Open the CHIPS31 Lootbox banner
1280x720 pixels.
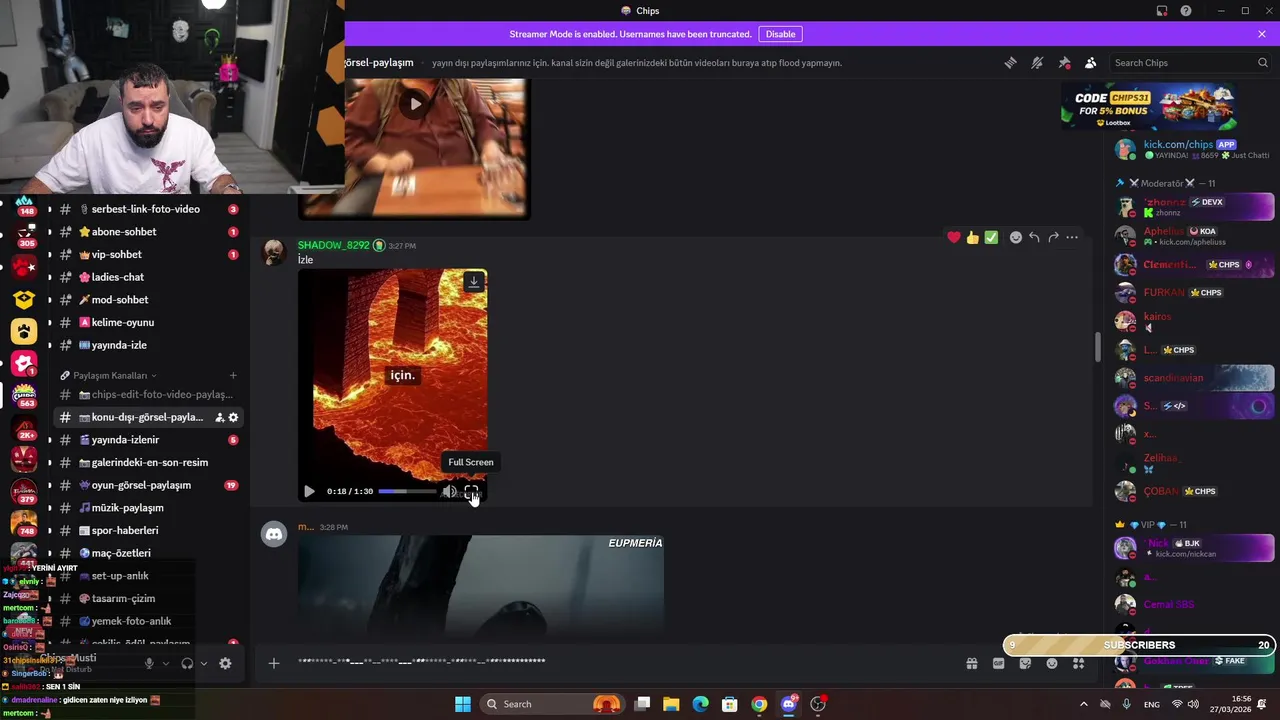[x=1150, y=107]
